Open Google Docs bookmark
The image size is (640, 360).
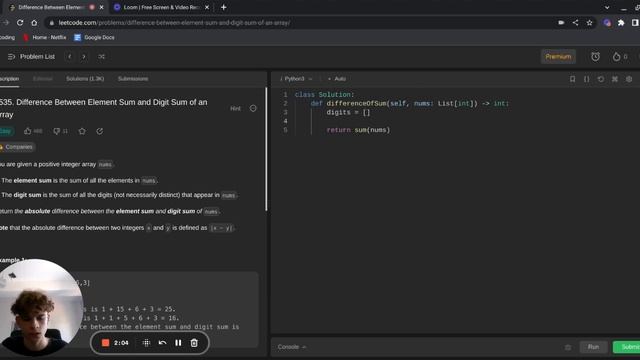pyautogui.click(x=94, y=38)
